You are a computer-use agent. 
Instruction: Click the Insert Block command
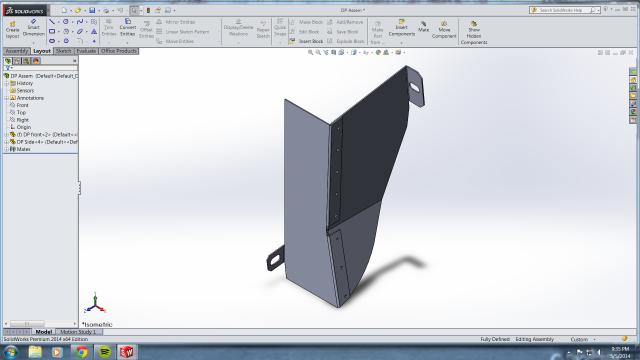point(307,41)
